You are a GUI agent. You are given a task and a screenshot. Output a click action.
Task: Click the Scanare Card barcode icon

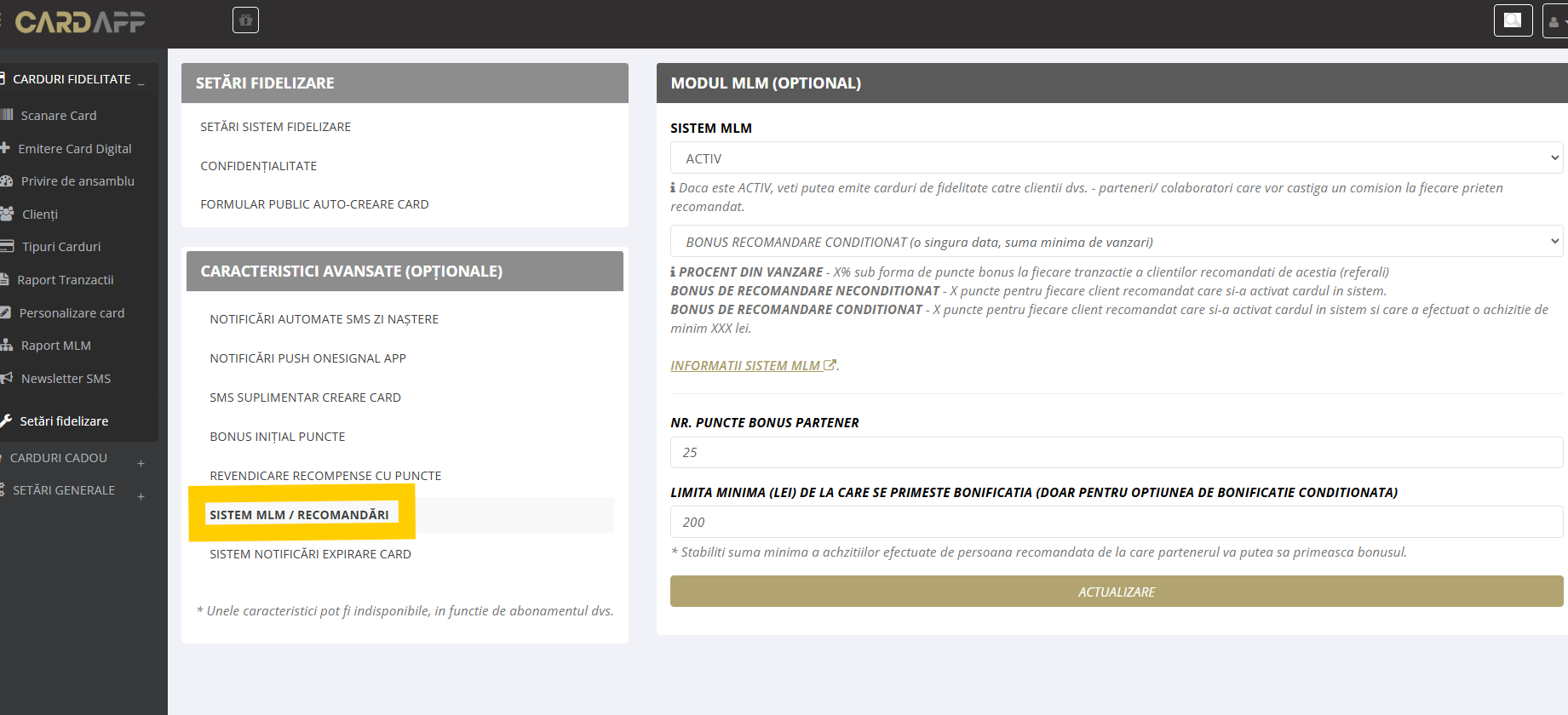[x=7, y=115]
